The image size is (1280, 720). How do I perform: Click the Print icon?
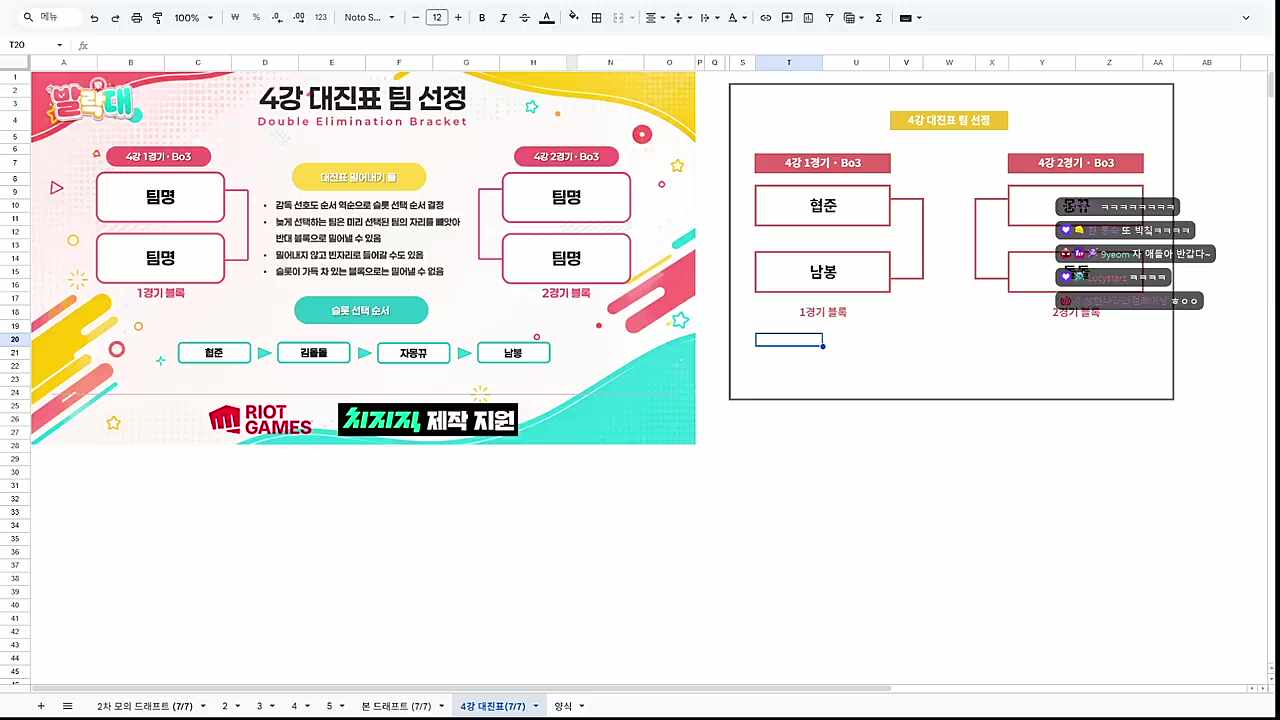click(137, 18)
